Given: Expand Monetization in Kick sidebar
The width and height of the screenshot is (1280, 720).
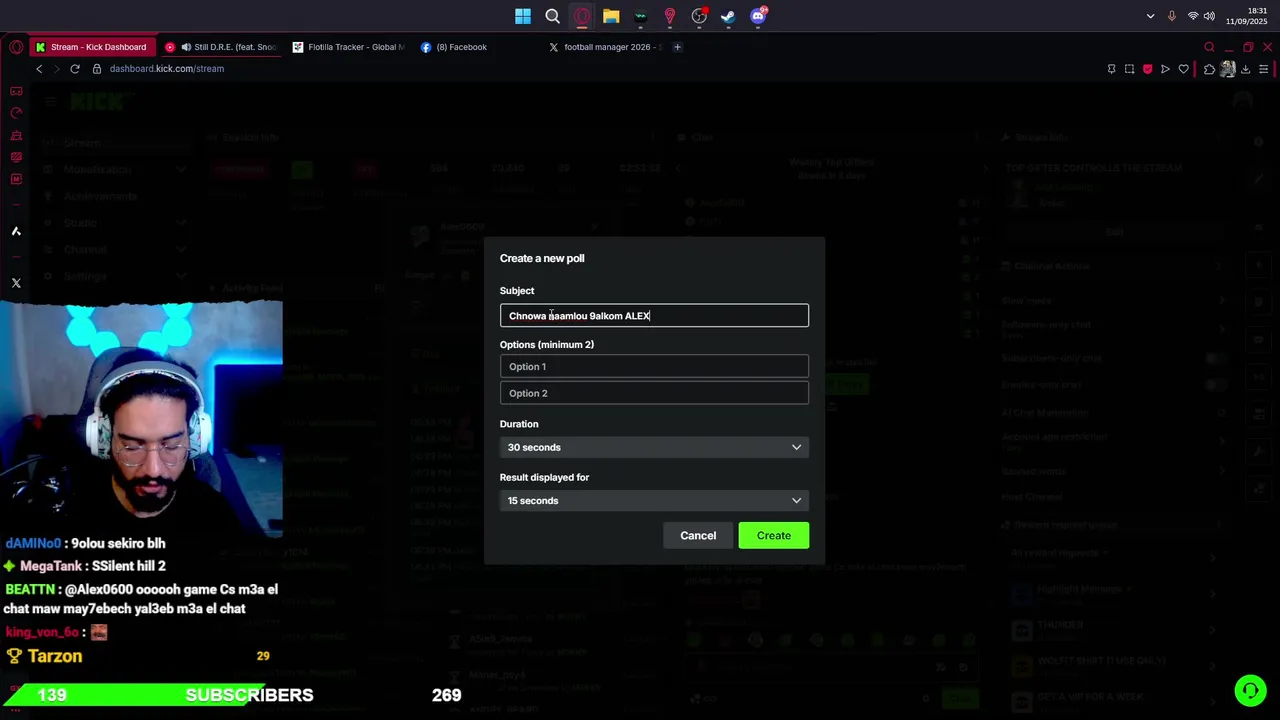Looking at the screenshot, I should click(181, 170).
